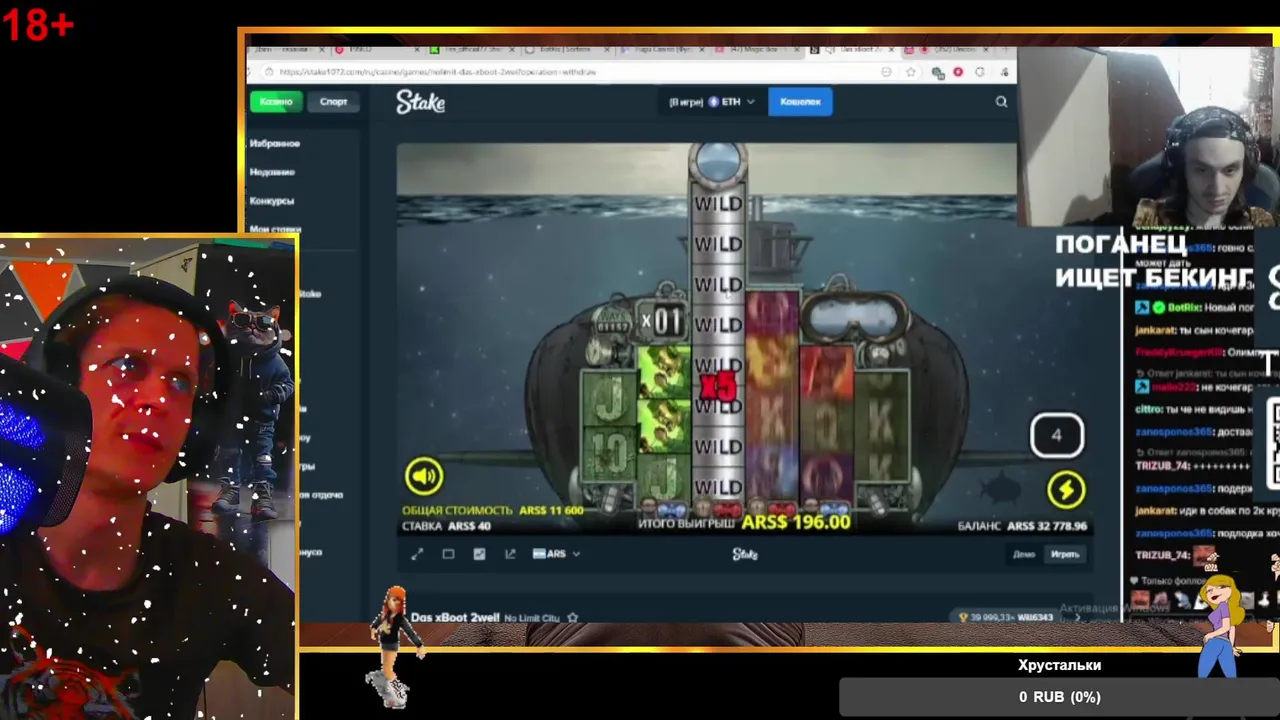This screenshot has height=720, width=1280.
Task: Click the Das xBoot 2wei! game title
Action: 455,618
